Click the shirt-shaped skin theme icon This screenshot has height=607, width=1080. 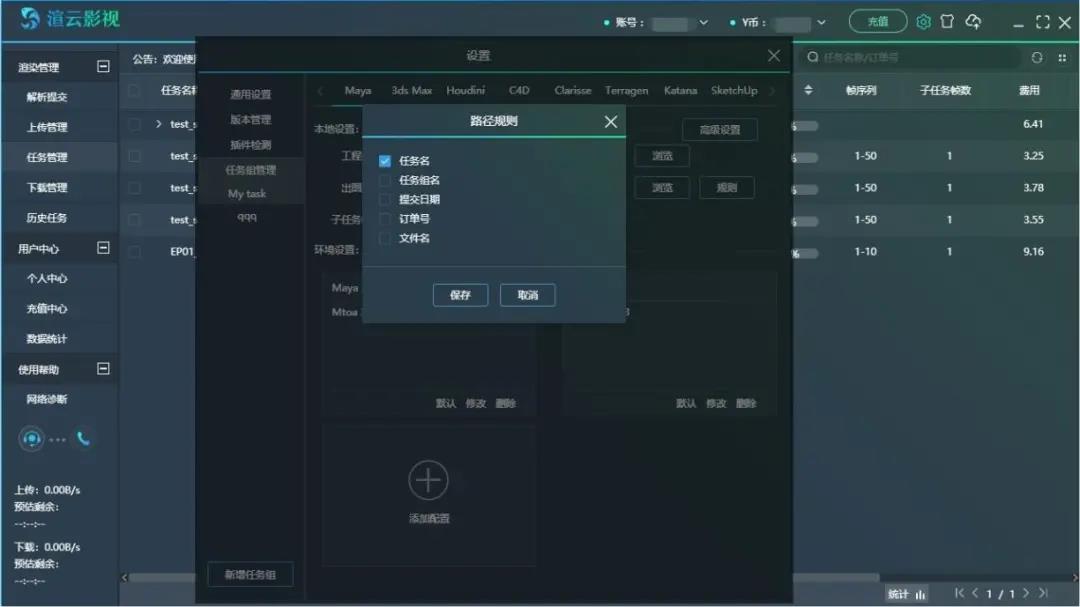pyautogui.click(x=947, y=22)
